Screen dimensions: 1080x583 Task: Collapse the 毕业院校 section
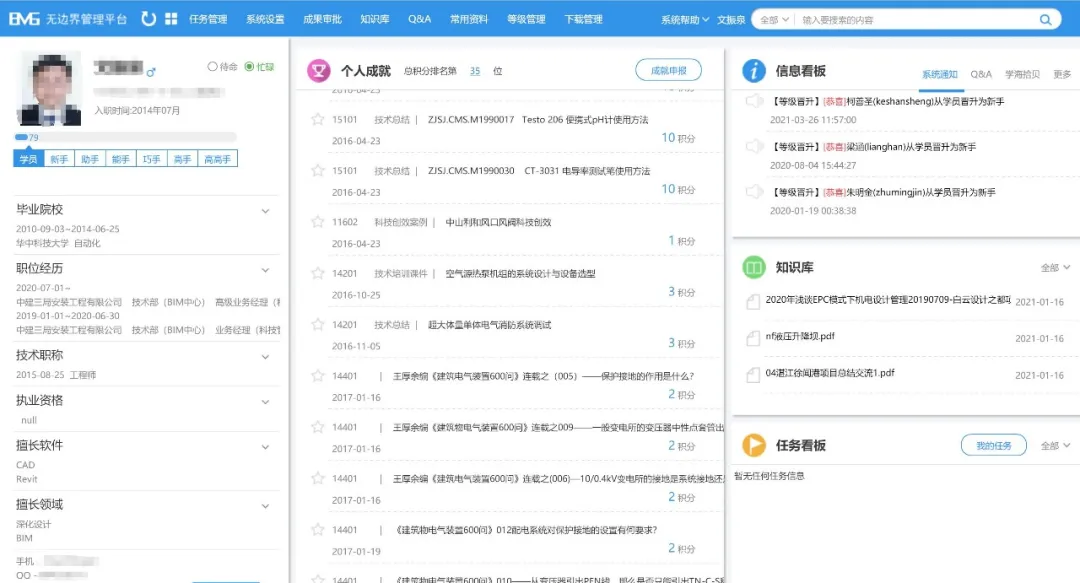pos(265,211)
